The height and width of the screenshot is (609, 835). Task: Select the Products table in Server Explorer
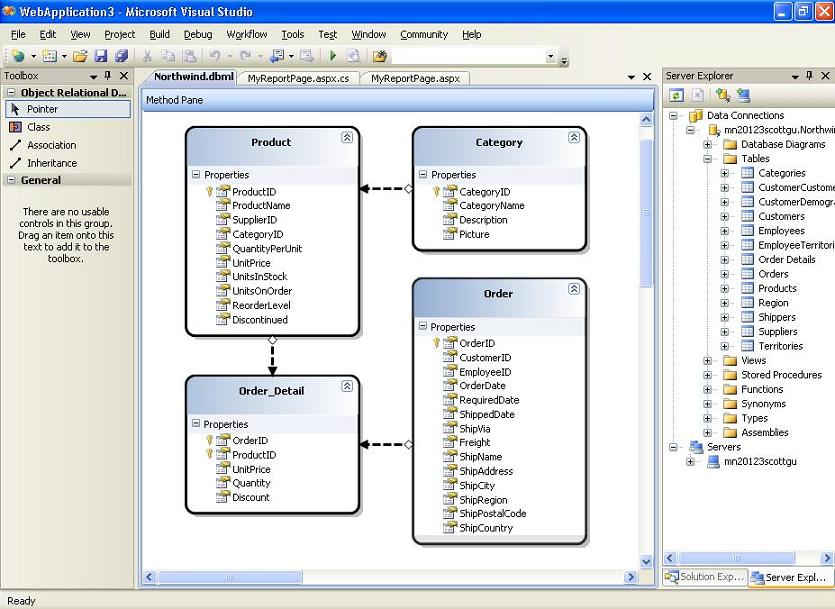[777, 289]
